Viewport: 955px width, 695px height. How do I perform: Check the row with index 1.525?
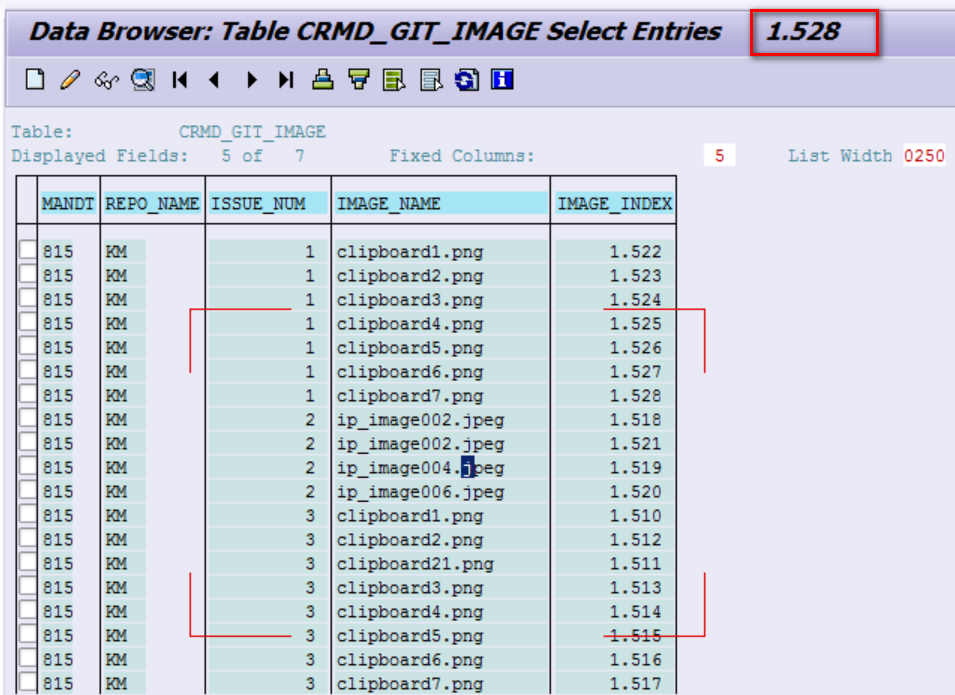27,322
